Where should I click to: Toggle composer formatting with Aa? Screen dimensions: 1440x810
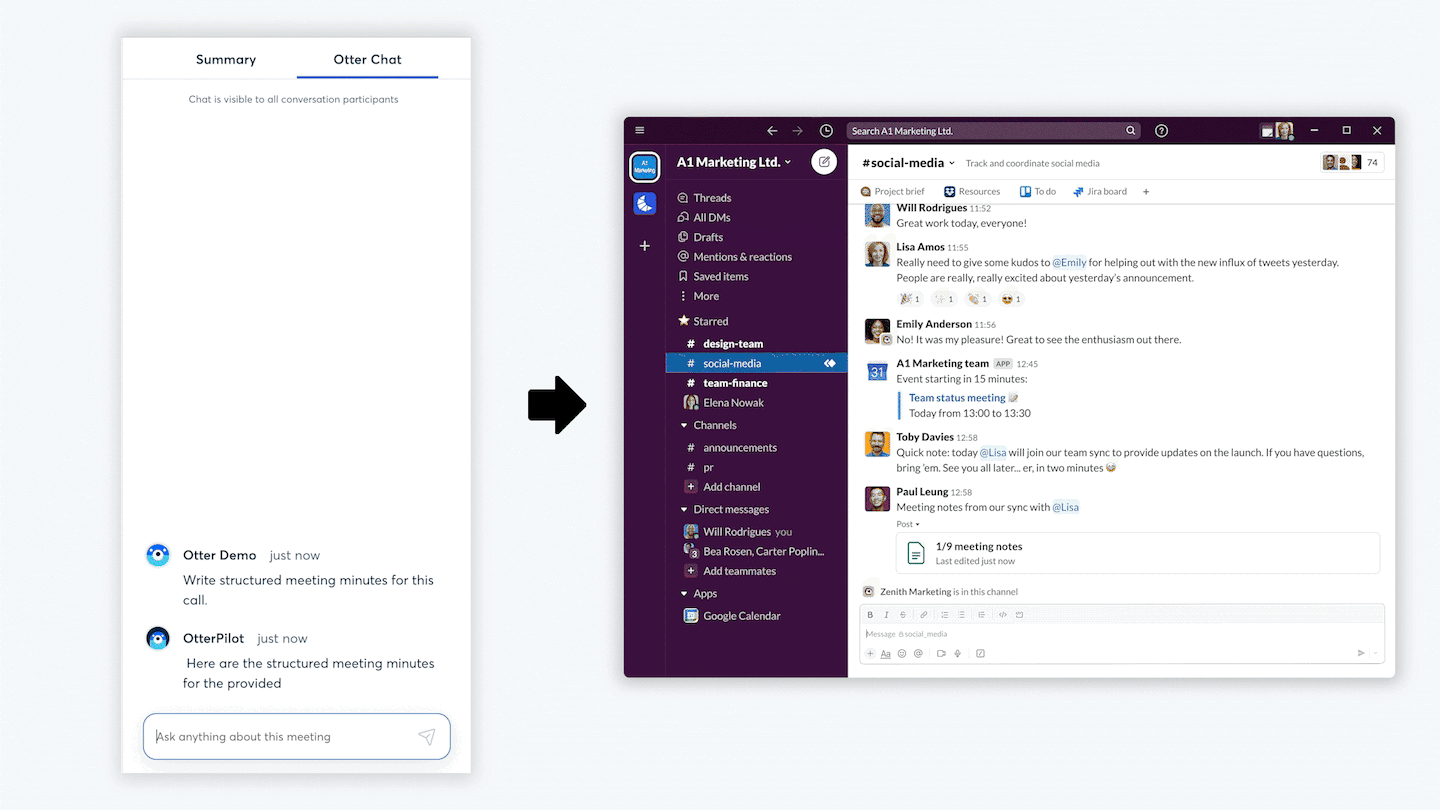point(885,654)
